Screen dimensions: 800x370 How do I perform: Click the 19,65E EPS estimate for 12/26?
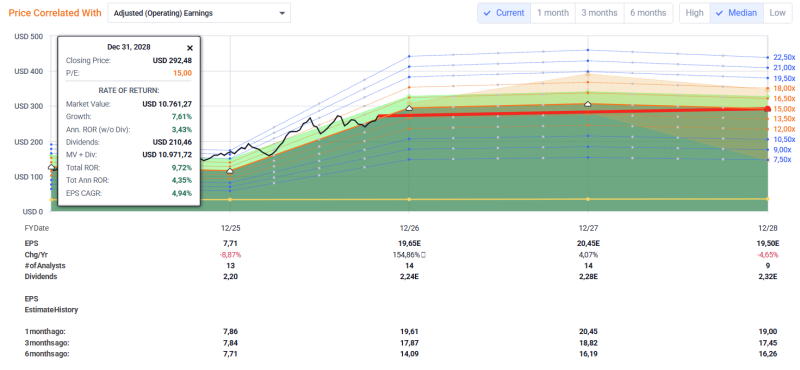[x=409, y=243]
